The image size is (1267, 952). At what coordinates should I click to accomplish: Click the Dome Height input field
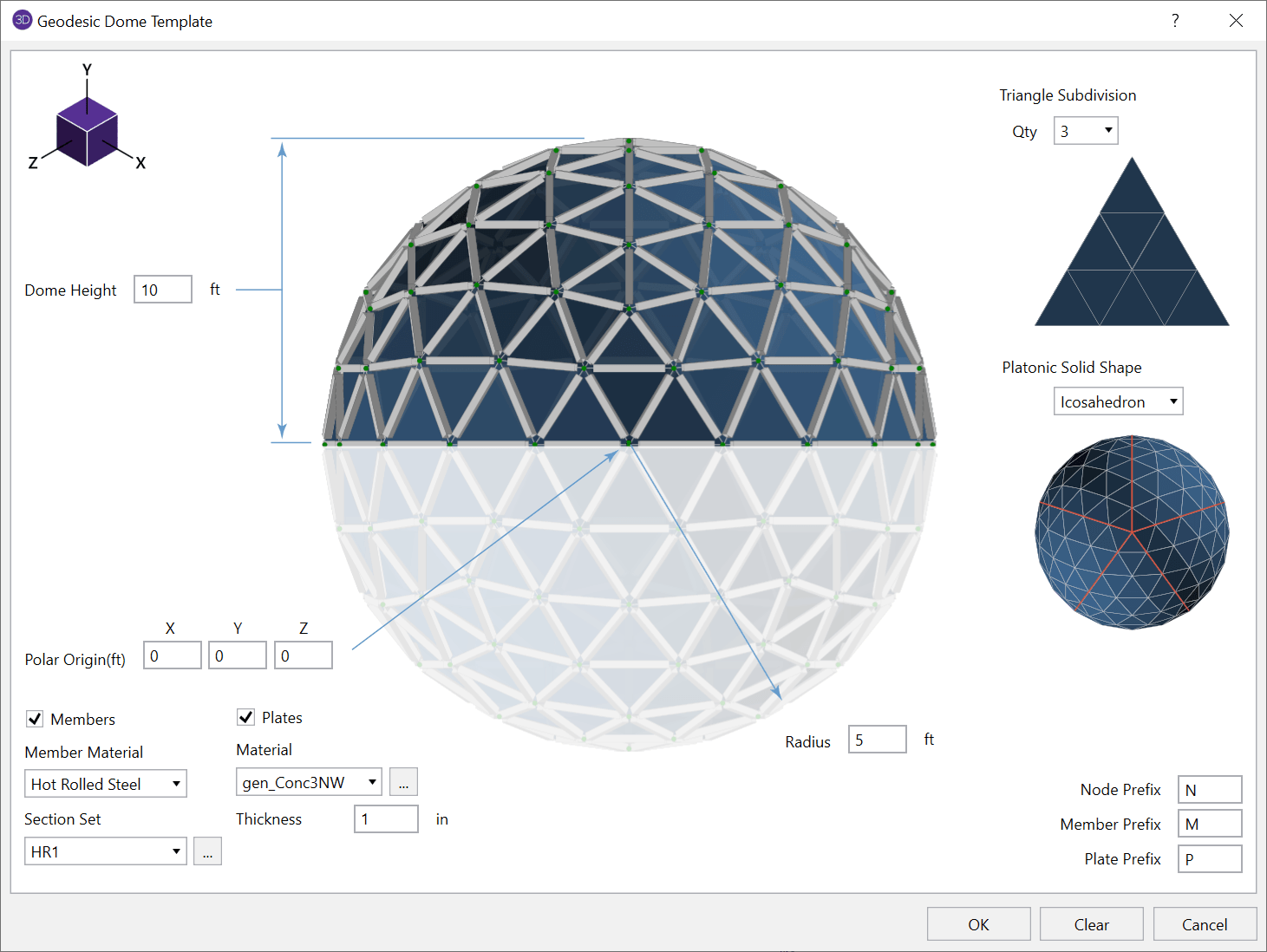tap(162, 289)
